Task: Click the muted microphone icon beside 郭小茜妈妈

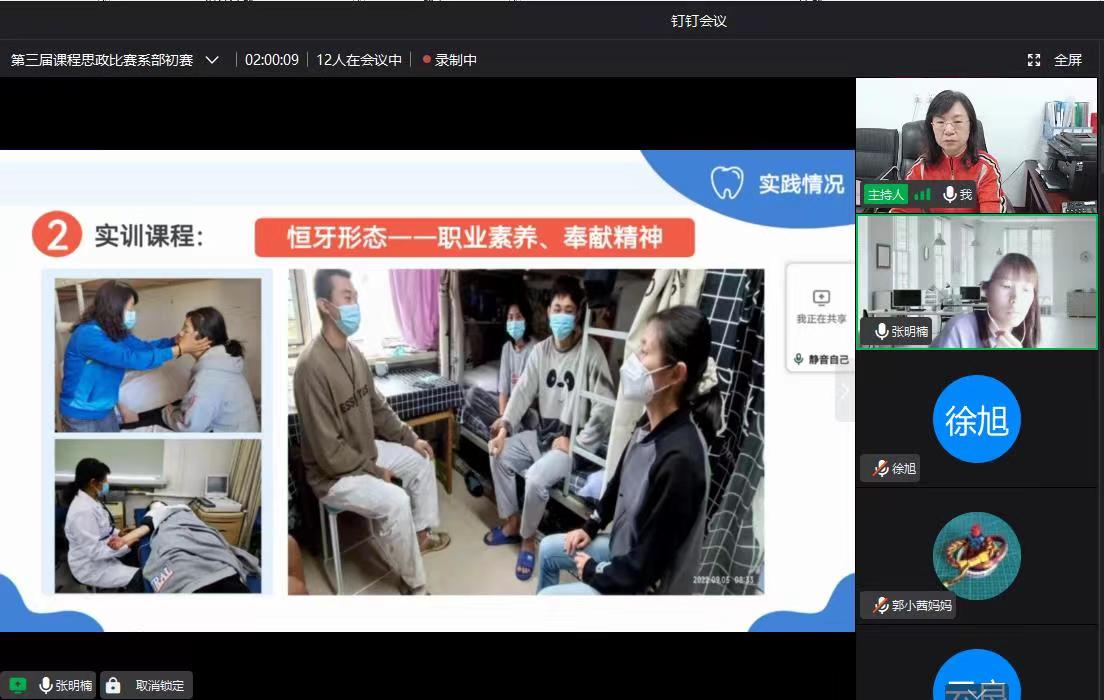Action: click(881, 606)
